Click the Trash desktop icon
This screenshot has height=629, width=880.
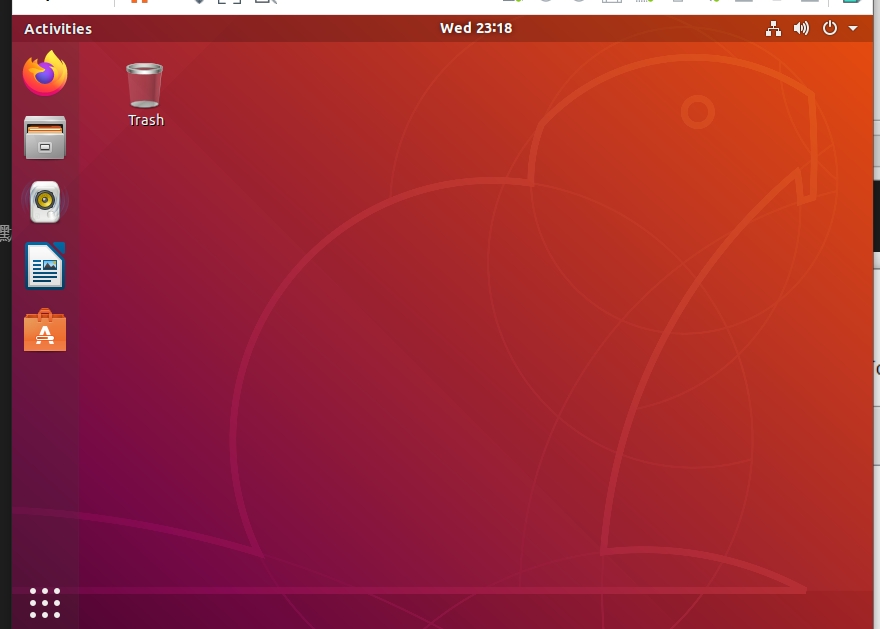[145, 85]
